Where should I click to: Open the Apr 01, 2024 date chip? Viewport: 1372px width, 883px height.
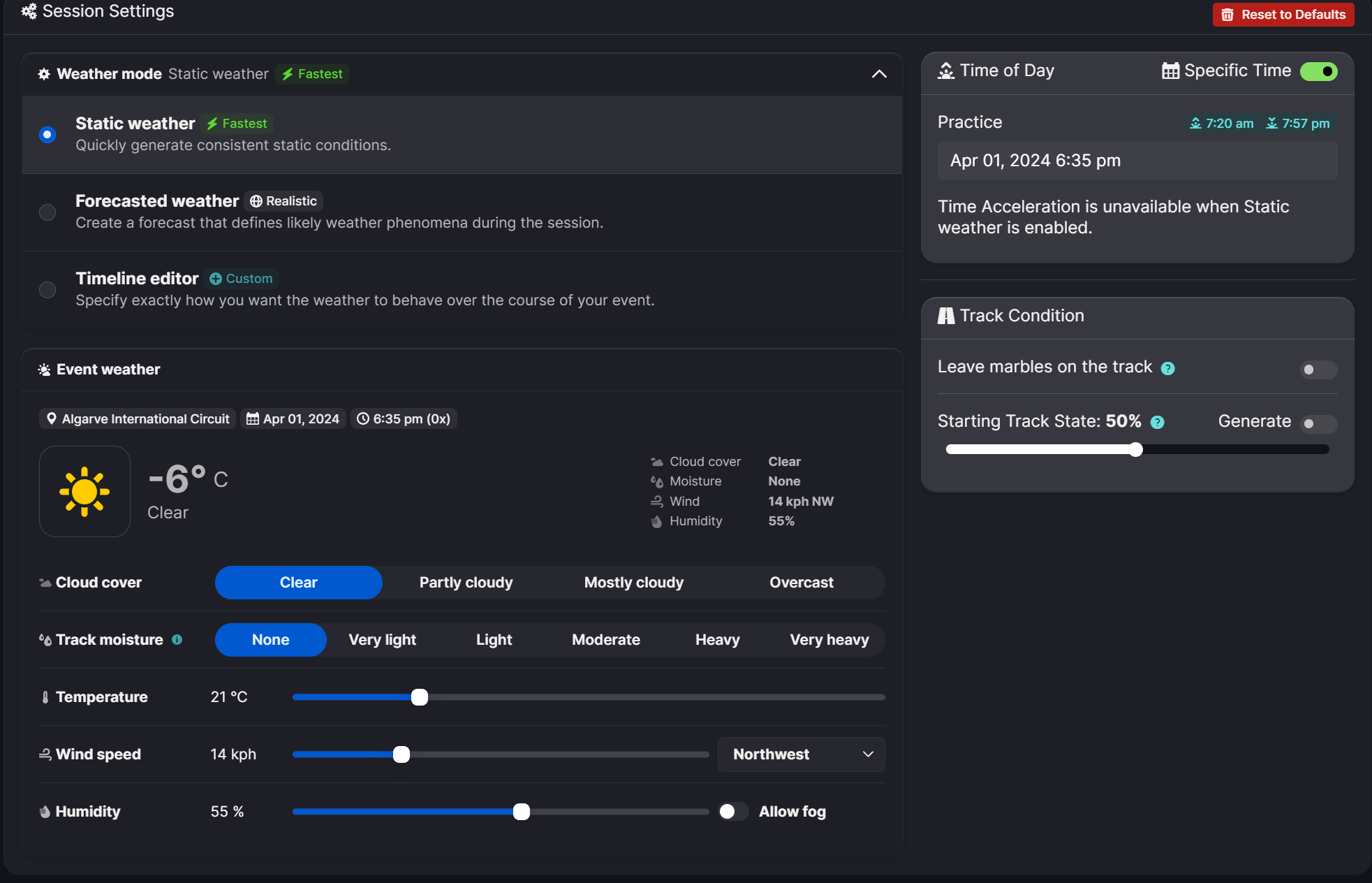pyautogui.click(x=293, y=418)
